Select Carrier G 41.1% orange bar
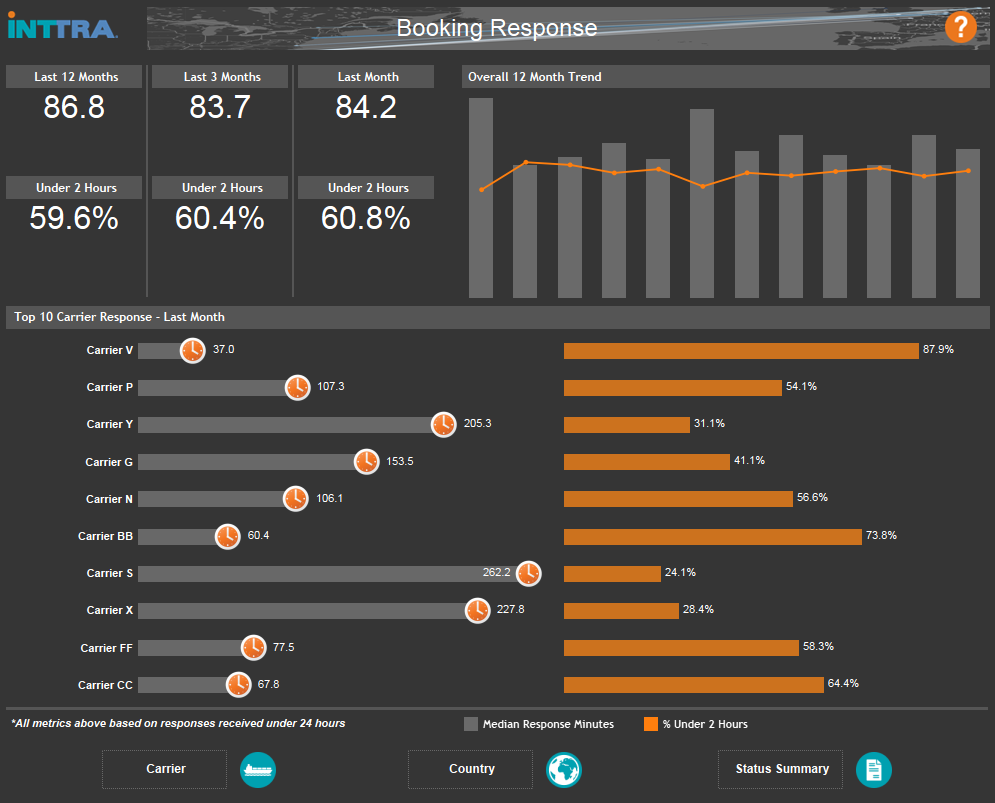 (x=647, y=461)
